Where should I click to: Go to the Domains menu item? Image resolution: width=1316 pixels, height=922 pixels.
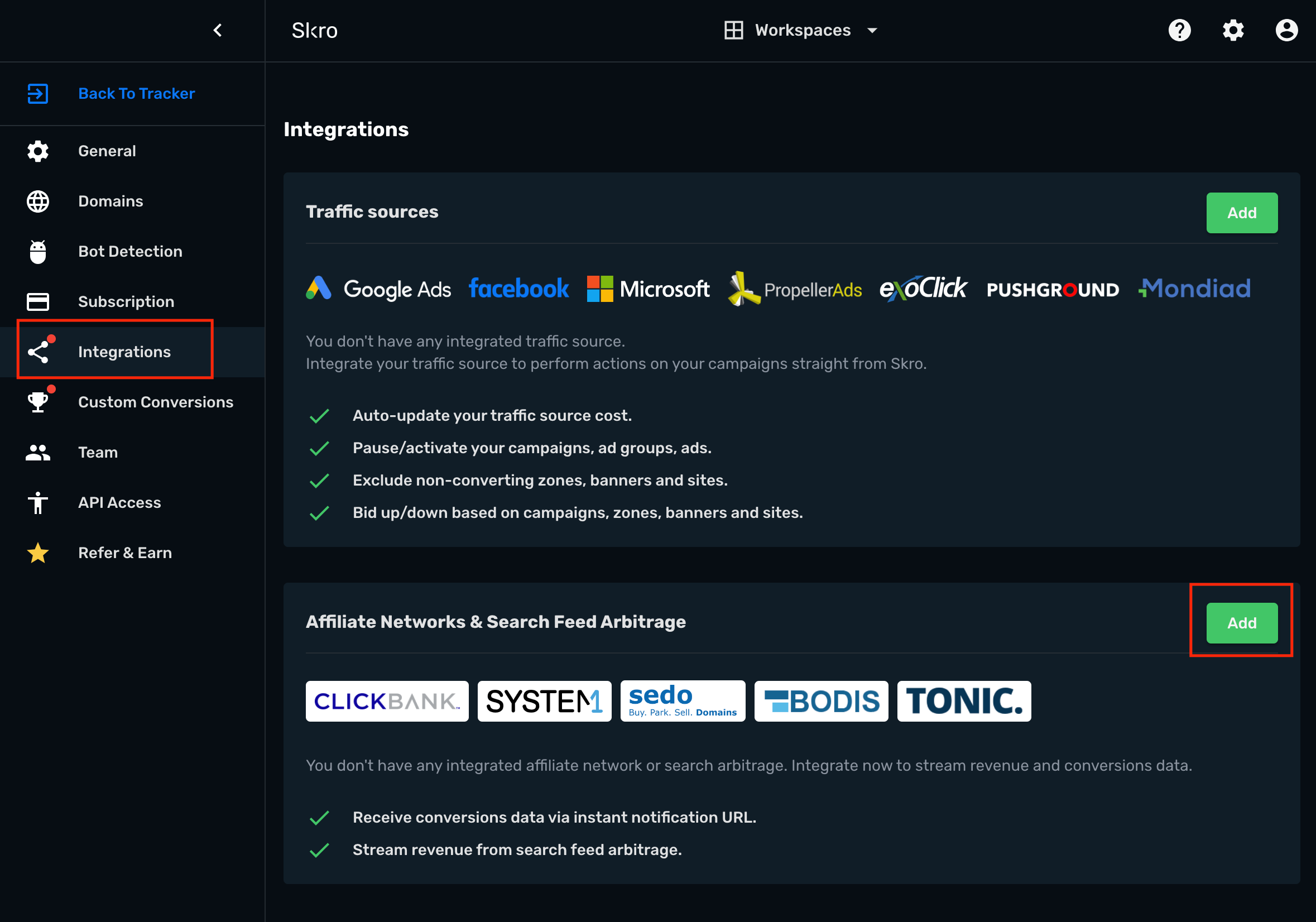tap(132, 201)
